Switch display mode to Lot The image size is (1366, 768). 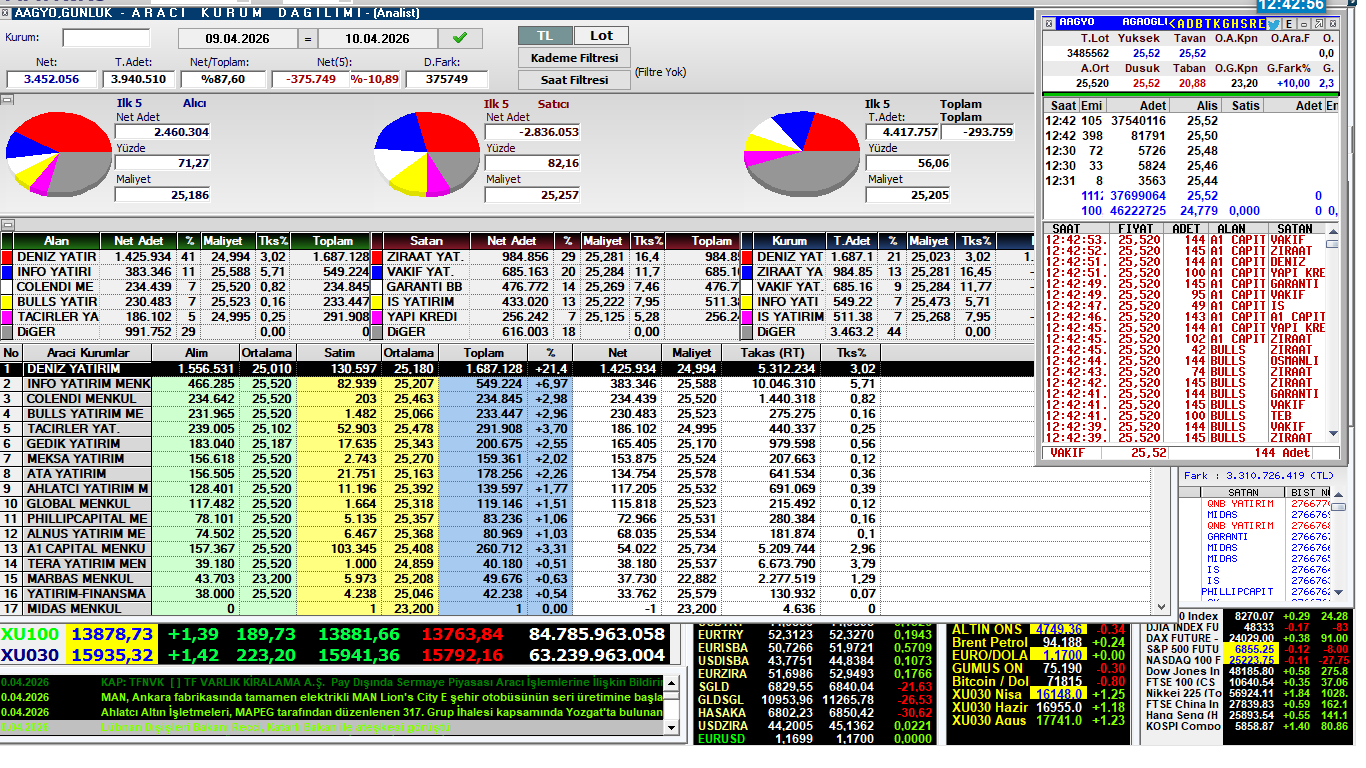[x=602, y=36]
